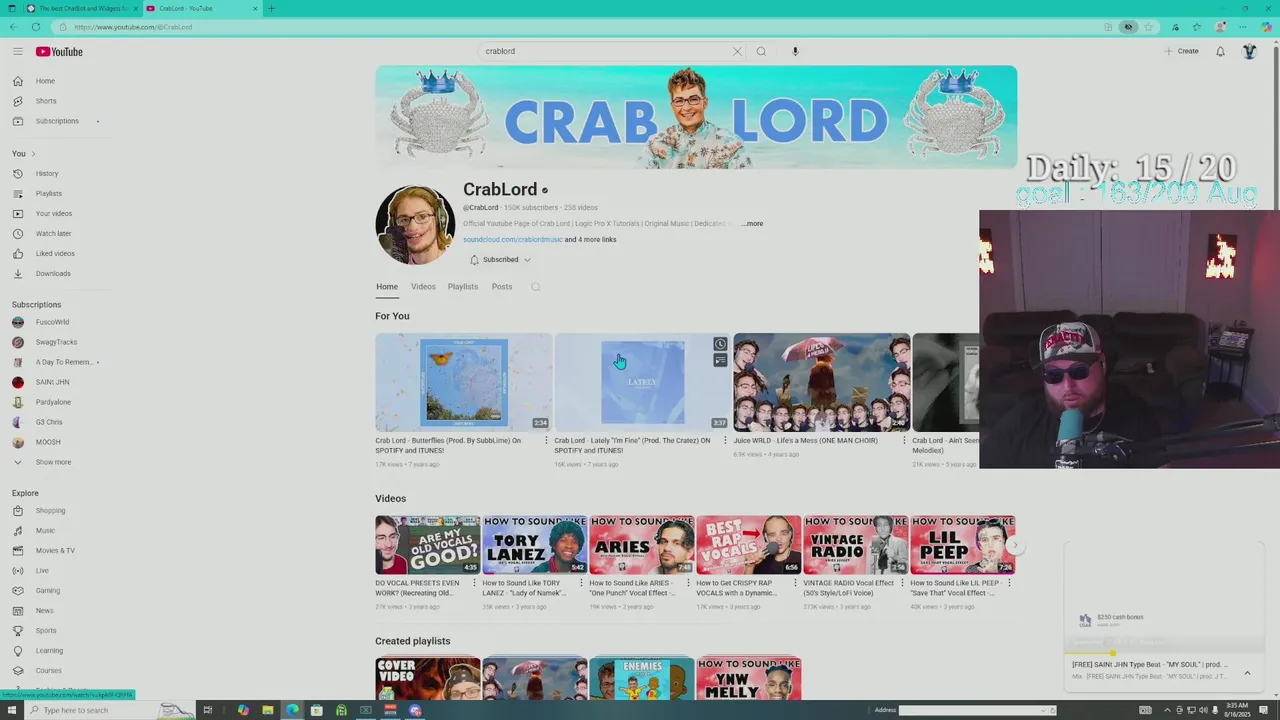Switch to the Videos tab
This screenshot has width=1280, height=720.
423,287
